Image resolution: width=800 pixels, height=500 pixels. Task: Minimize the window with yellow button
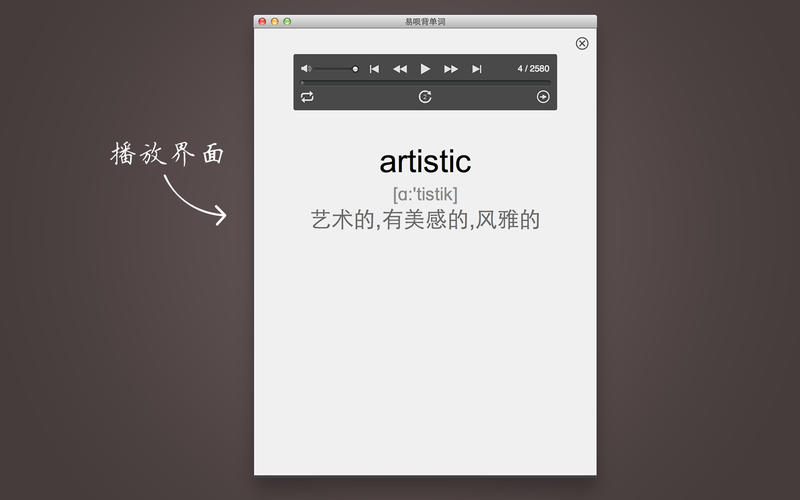(274, 21)
